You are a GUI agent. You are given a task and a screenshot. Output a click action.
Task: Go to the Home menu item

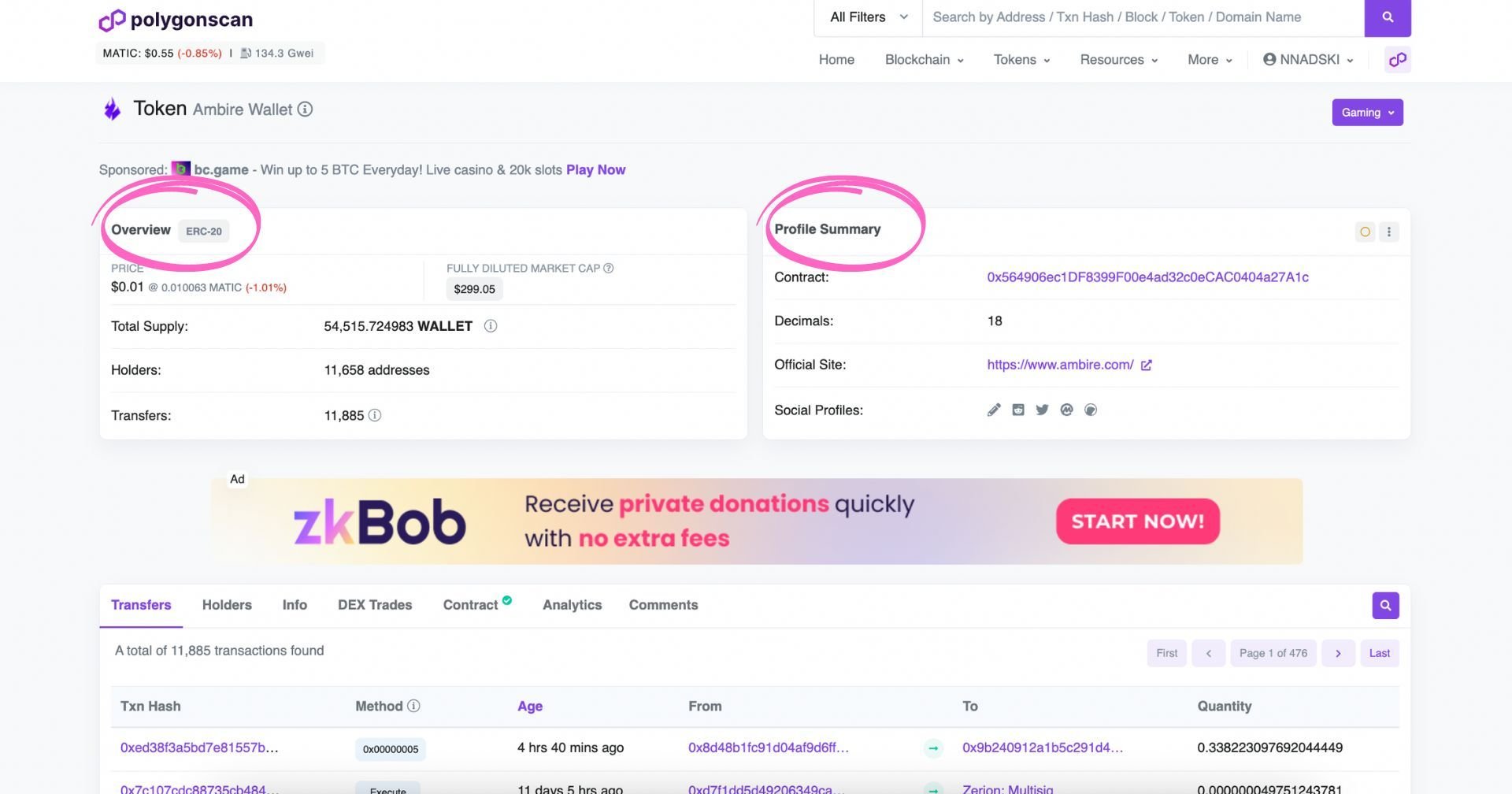(836, 60)
